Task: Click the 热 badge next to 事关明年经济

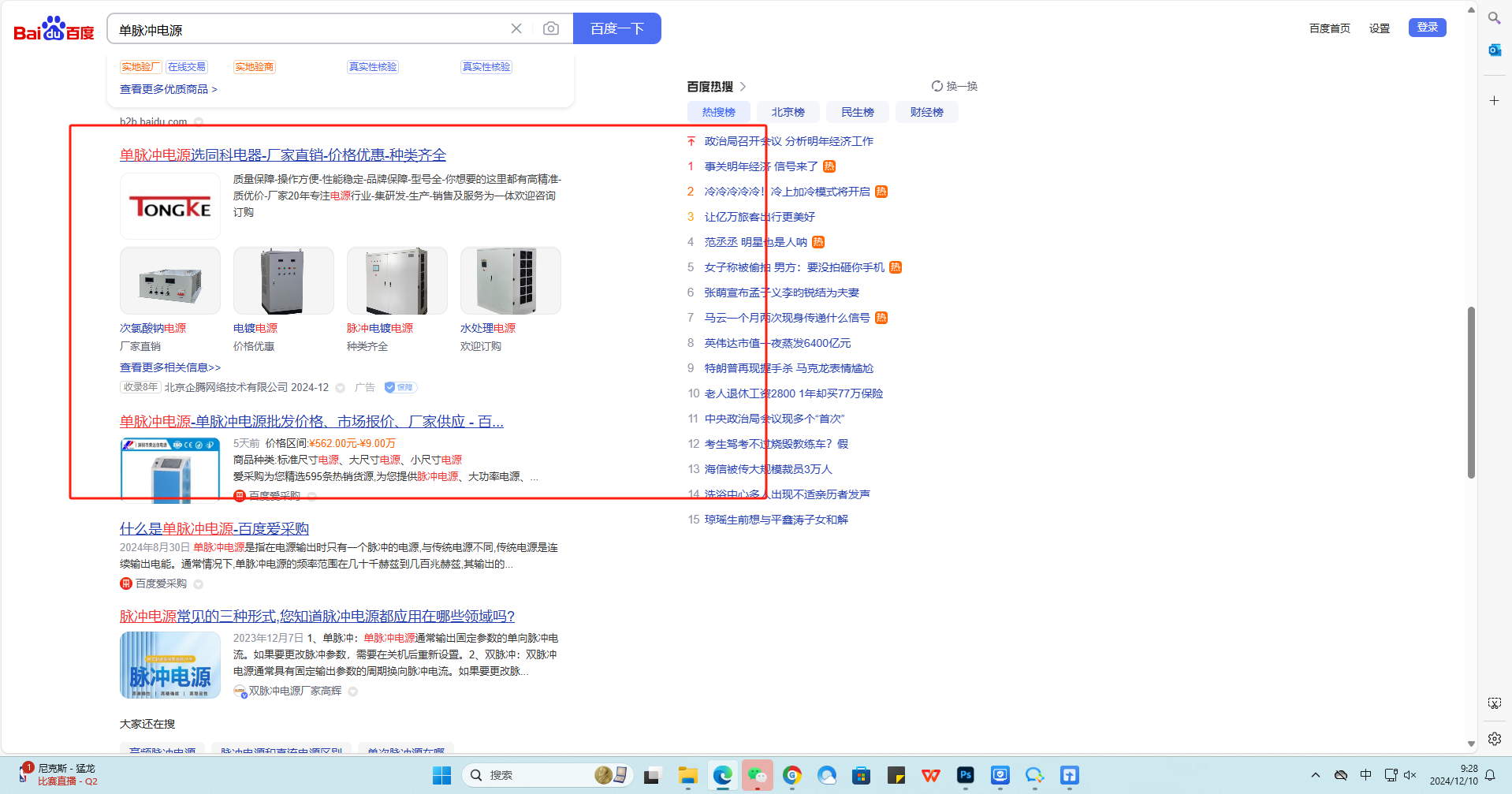Action: tap(829, 166)
